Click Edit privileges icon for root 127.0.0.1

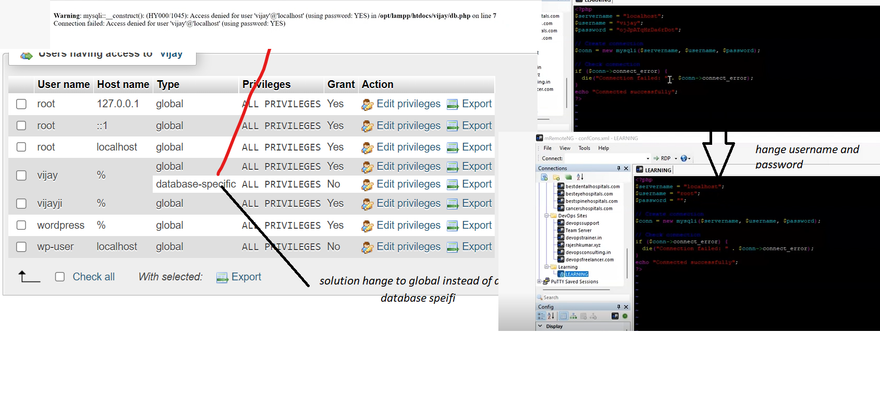(x=367, y=104)
